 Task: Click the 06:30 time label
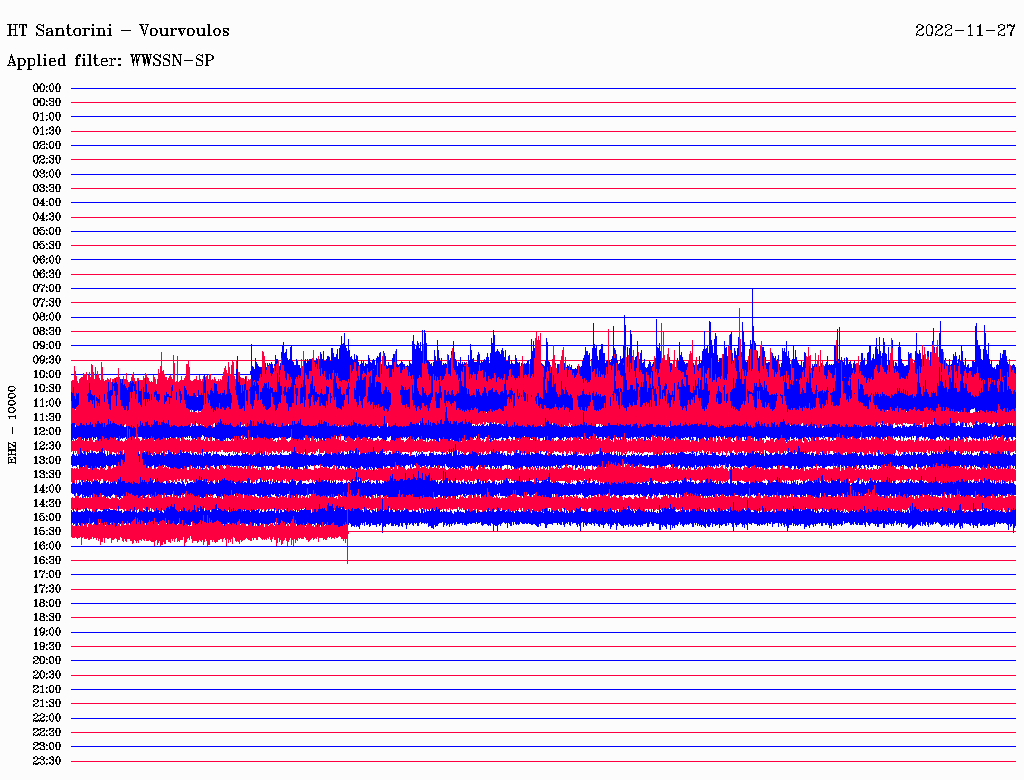pyautogui.click(x=47, y=274)
